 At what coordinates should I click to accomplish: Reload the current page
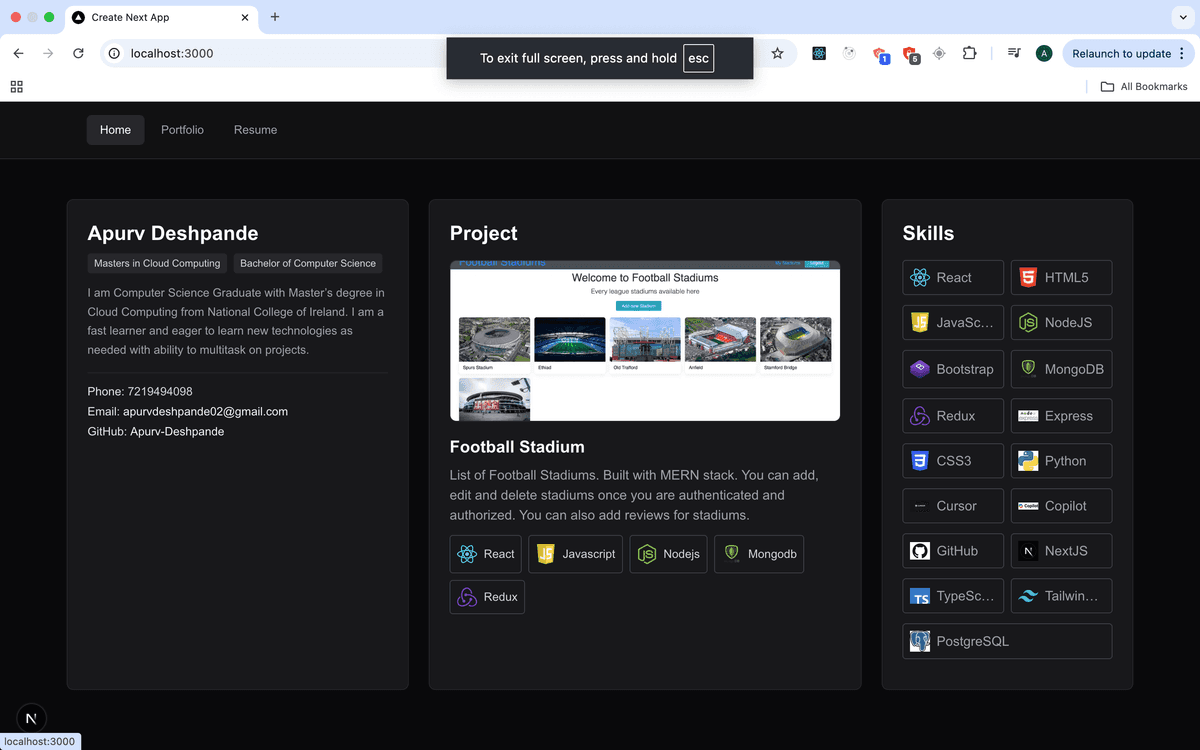click(78, 53)
